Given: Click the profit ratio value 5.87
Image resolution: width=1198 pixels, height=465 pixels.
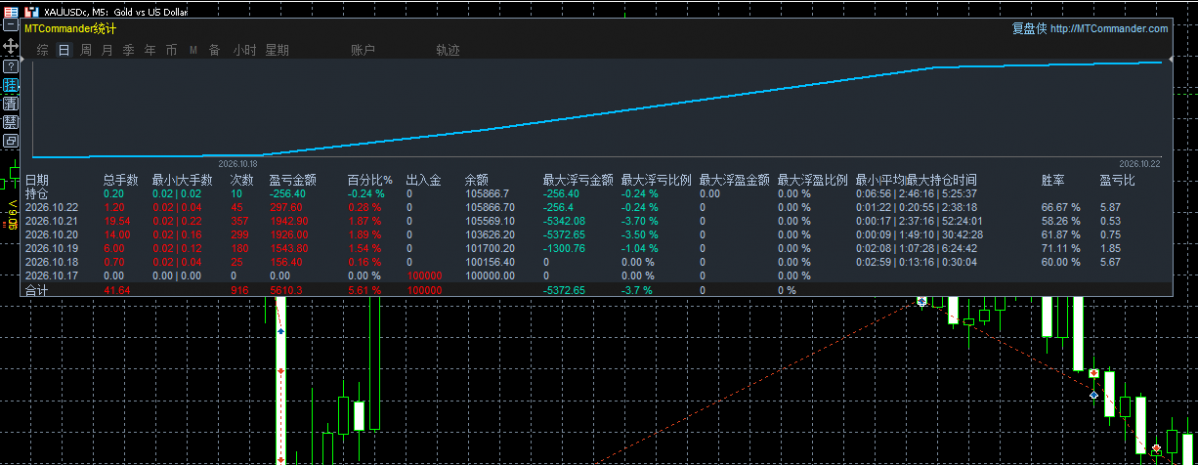Looking at the screenshot, I should (x=1110, y=207).
